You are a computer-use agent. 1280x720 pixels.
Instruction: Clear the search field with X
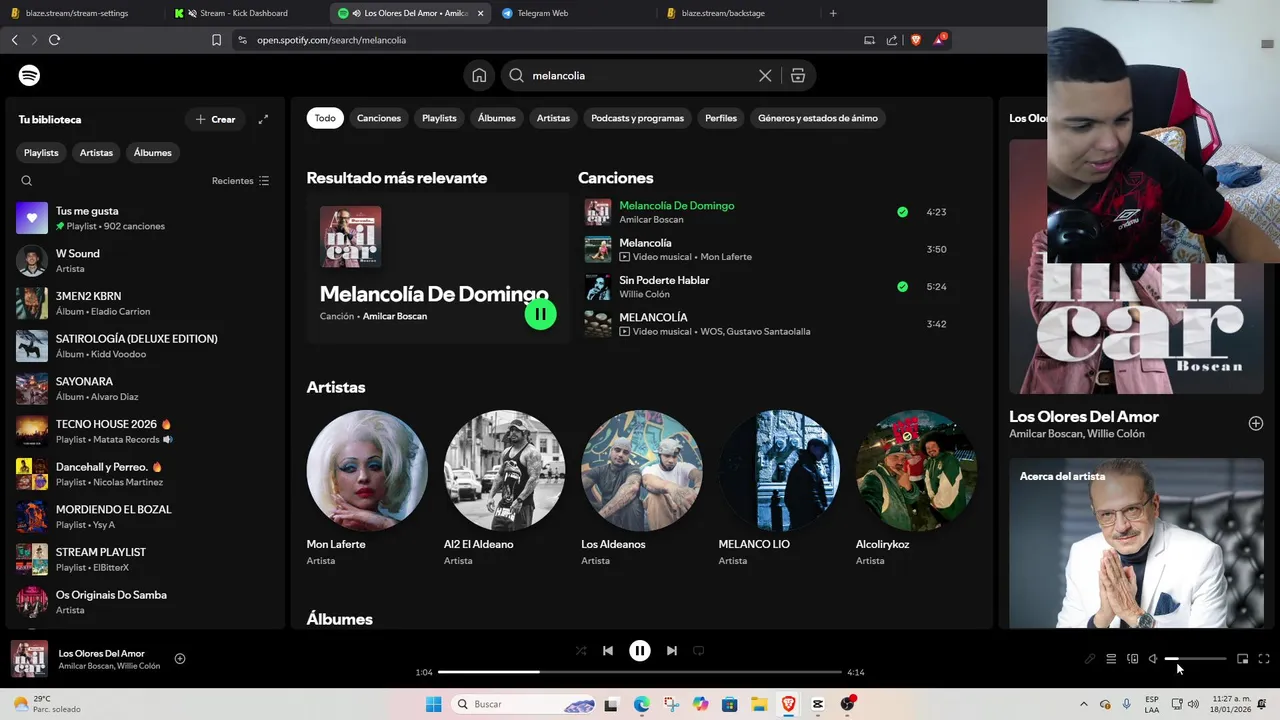tap(765, 75)
